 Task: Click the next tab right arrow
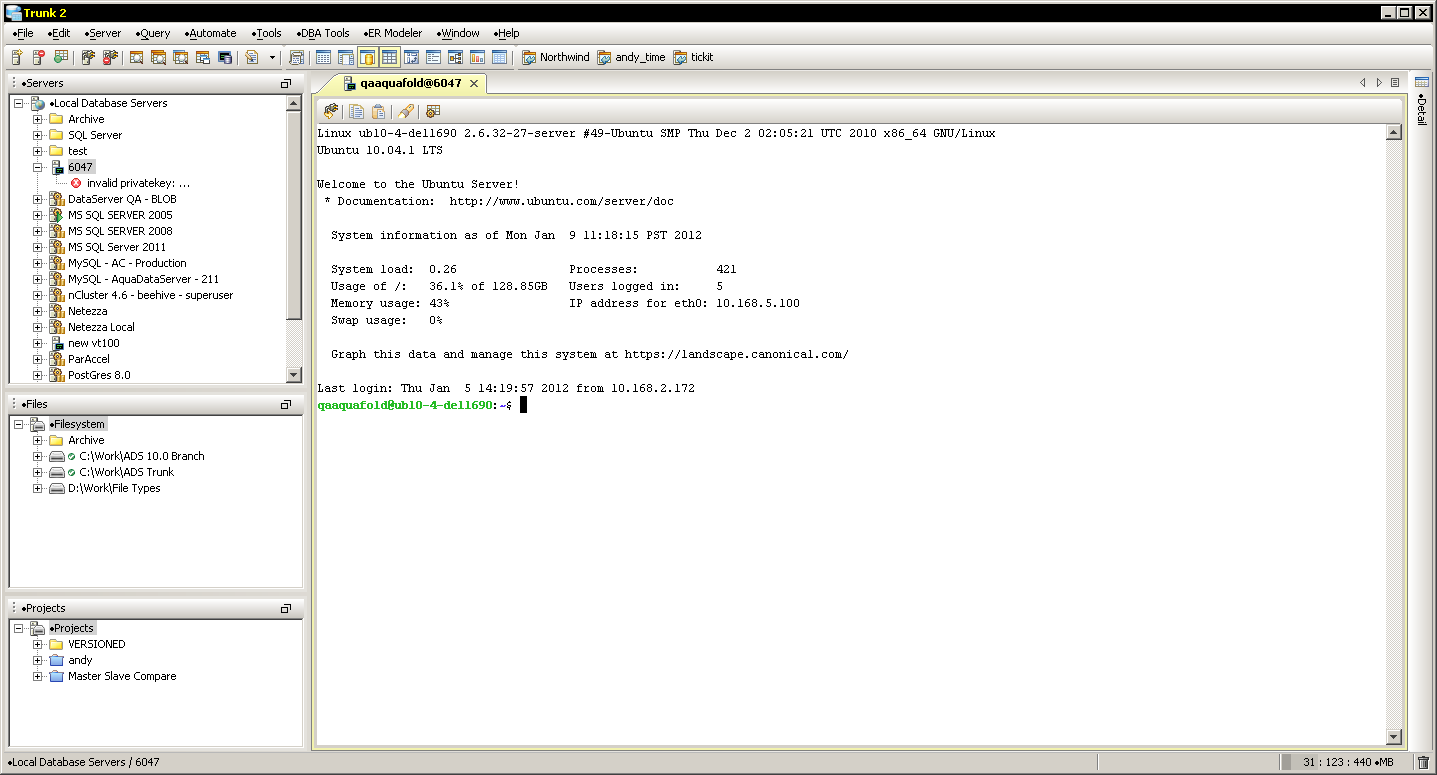tap(1379, 83)
